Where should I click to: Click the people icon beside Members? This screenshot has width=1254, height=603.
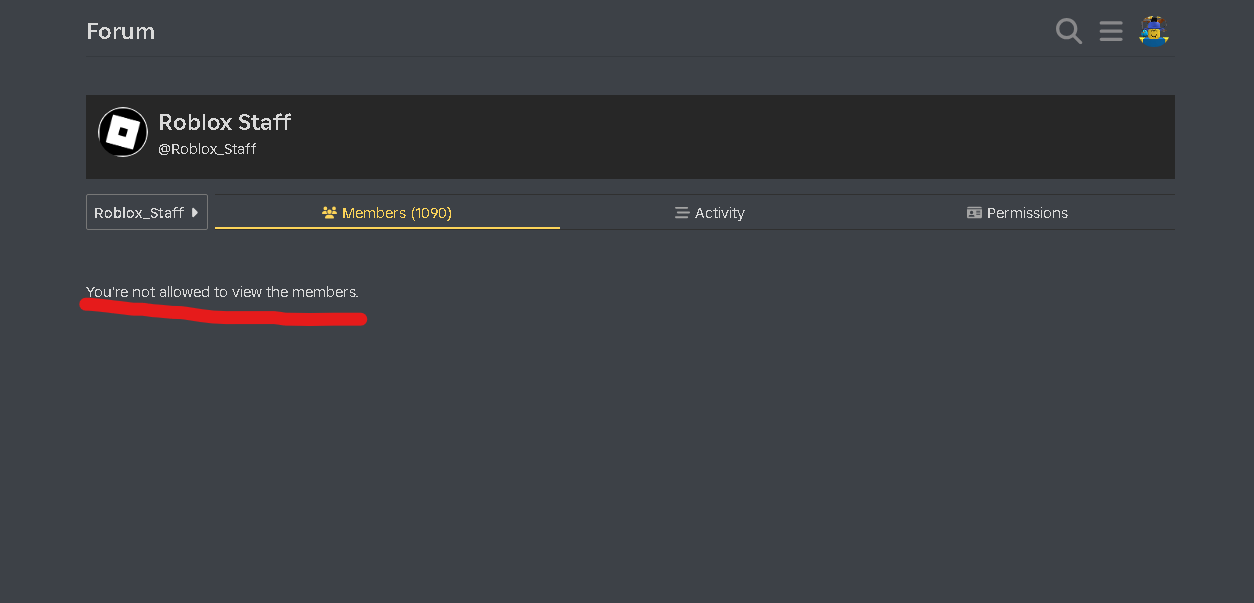click(x=329, y=213)
